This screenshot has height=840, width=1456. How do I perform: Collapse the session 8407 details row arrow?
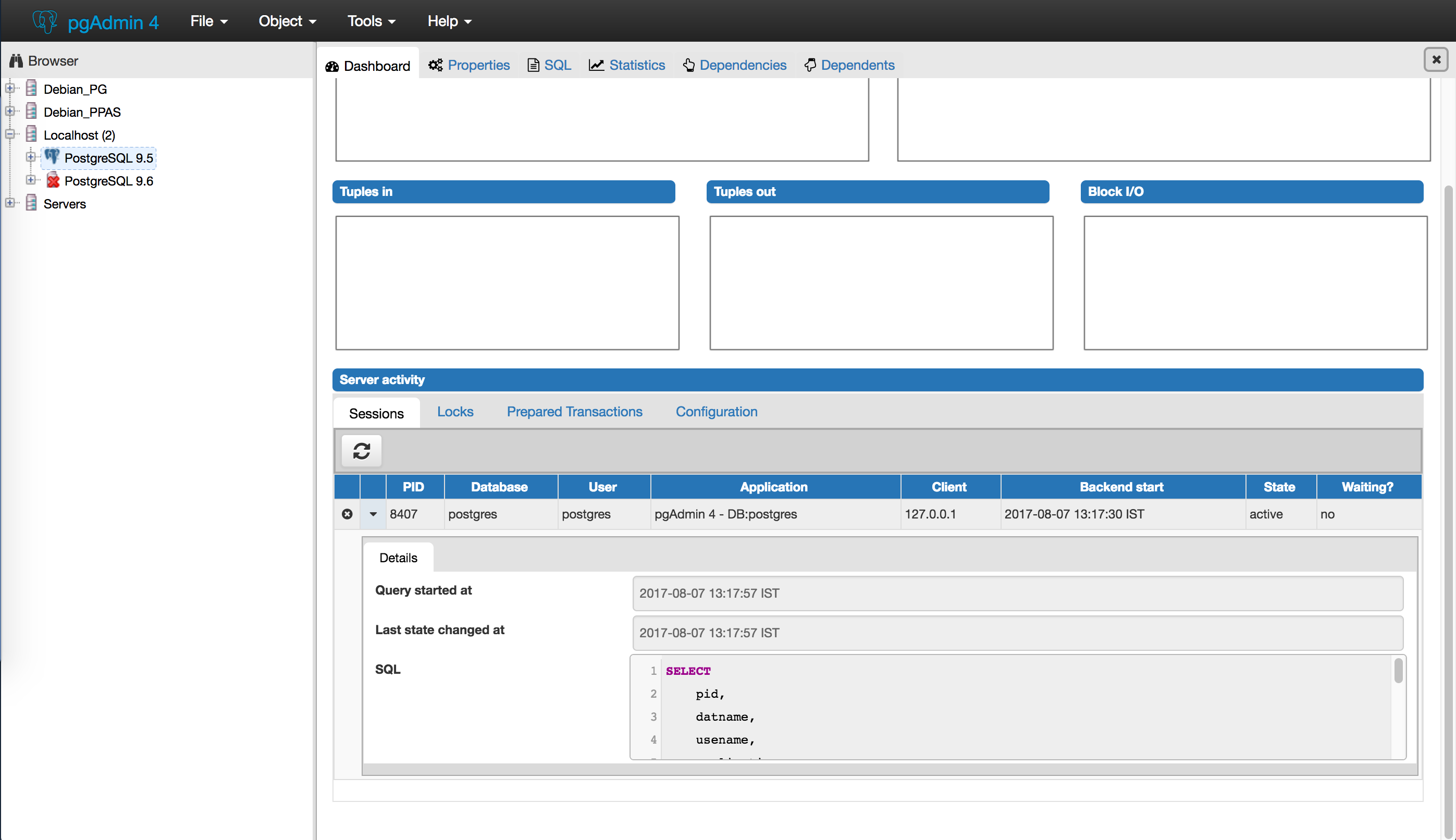[373, 513]
